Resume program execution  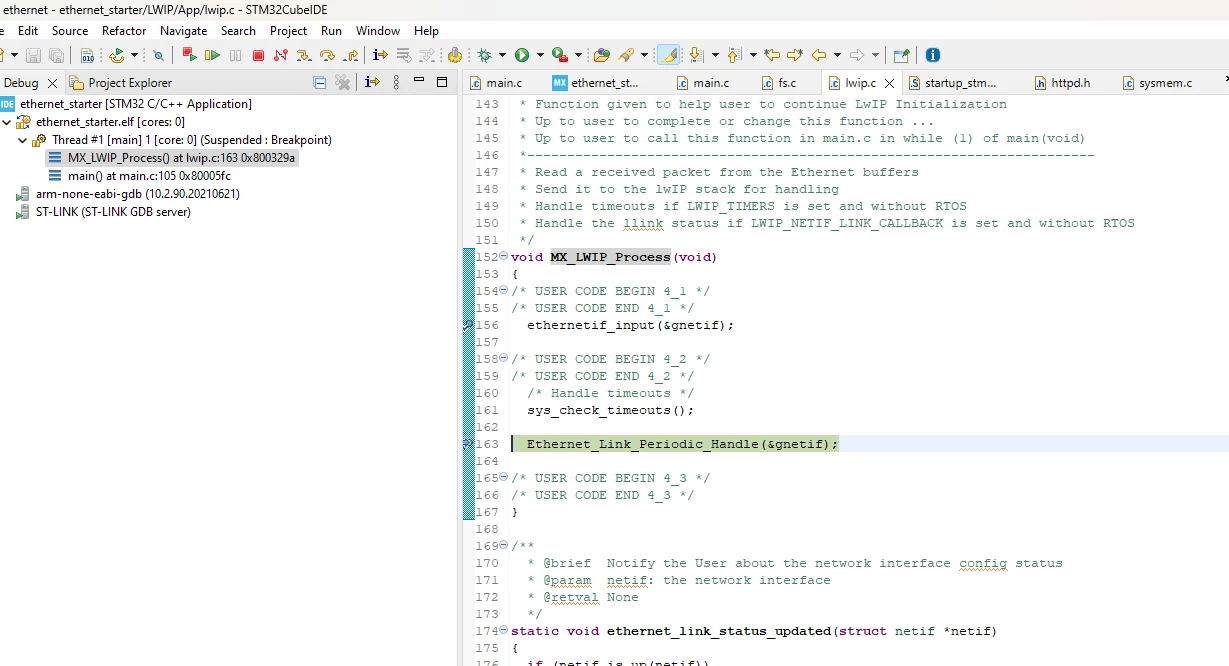(212, 55)
